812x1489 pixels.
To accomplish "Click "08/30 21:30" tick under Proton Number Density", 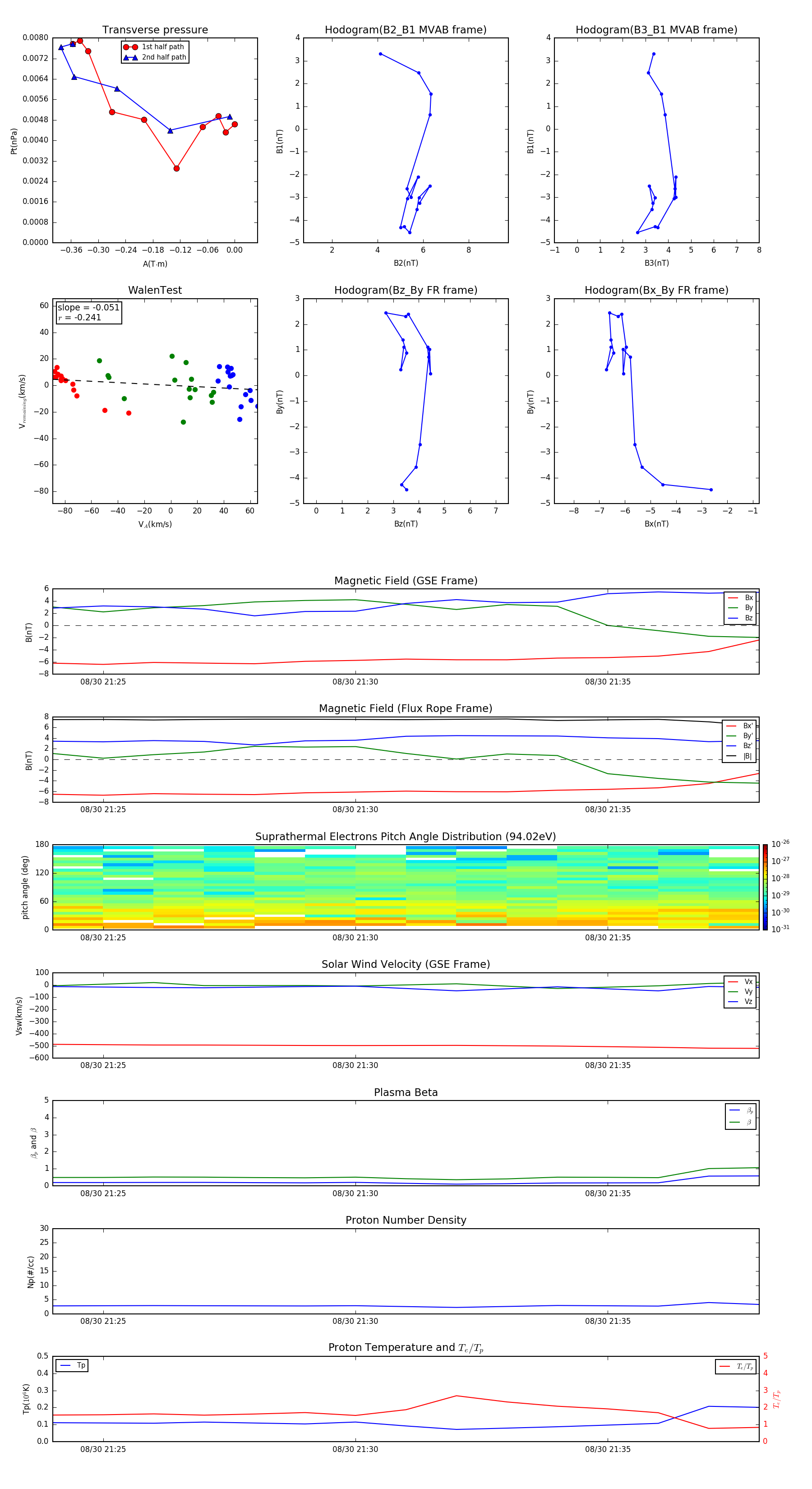I will pyautogui.click(x=355, y=1321).
